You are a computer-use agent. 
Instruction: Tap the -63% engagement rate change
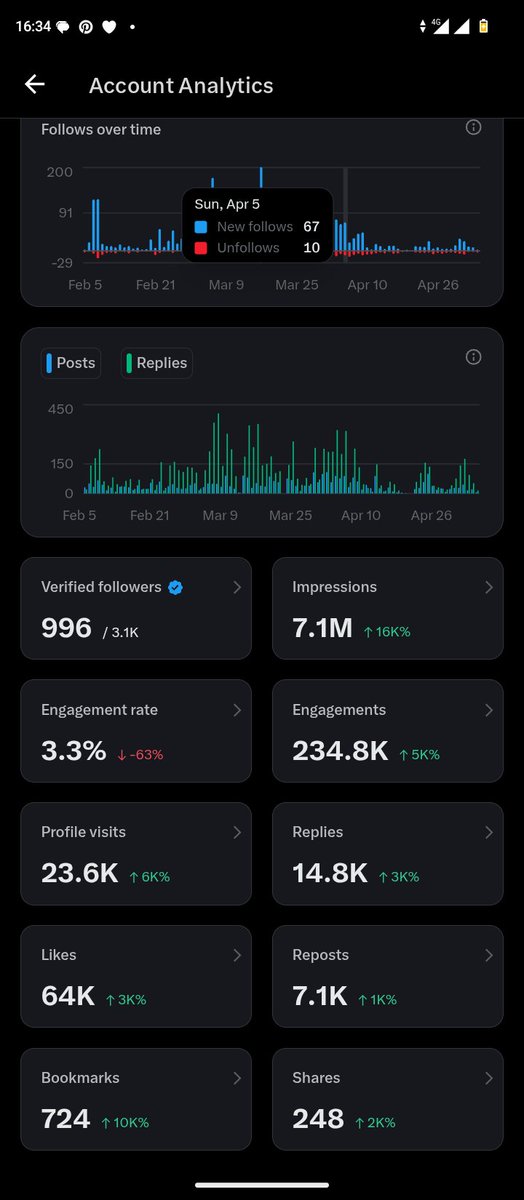[140, 754]
